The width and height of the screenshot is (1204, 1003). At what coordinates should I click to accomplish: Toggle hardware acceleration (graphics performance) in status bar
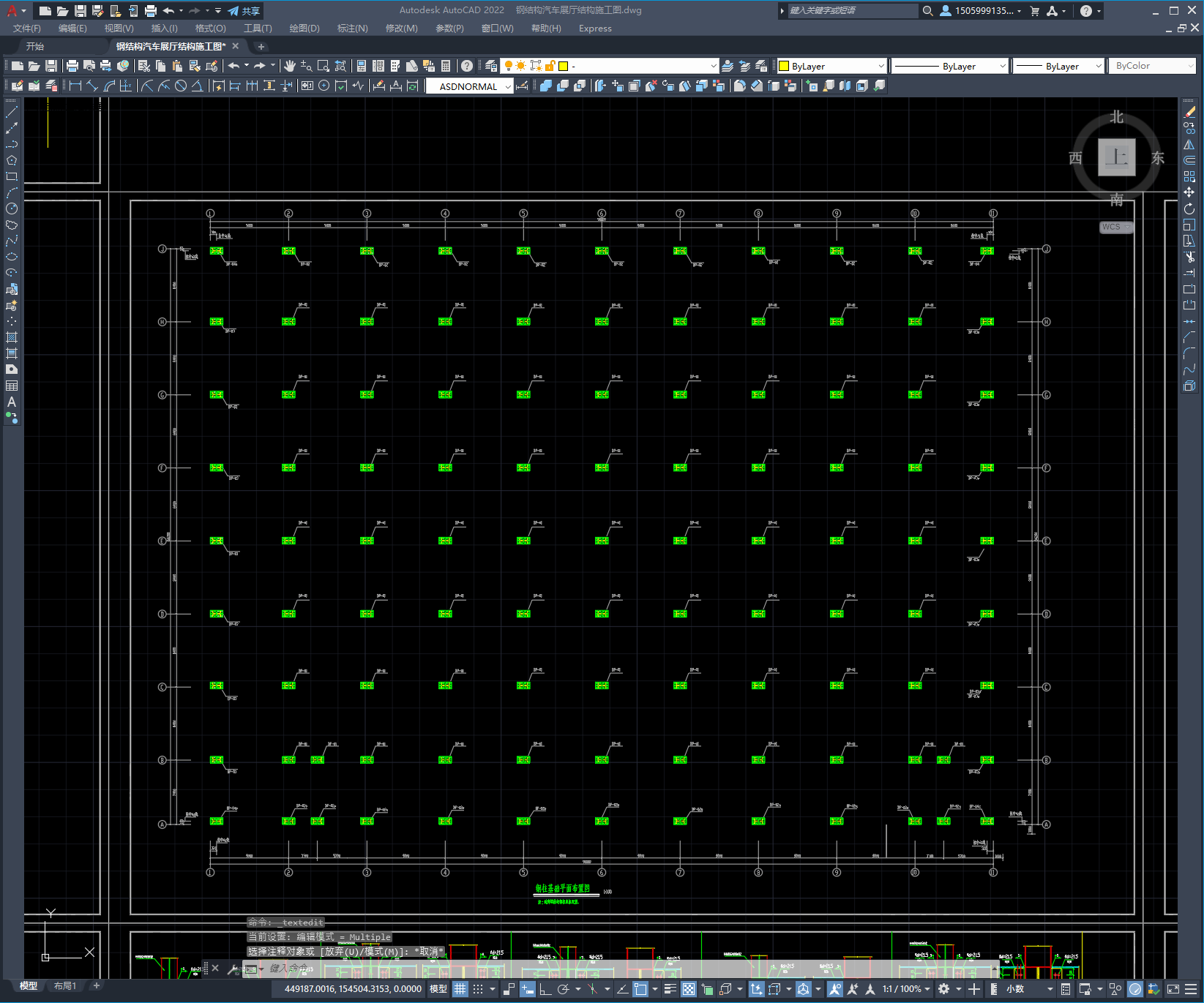1135,989
